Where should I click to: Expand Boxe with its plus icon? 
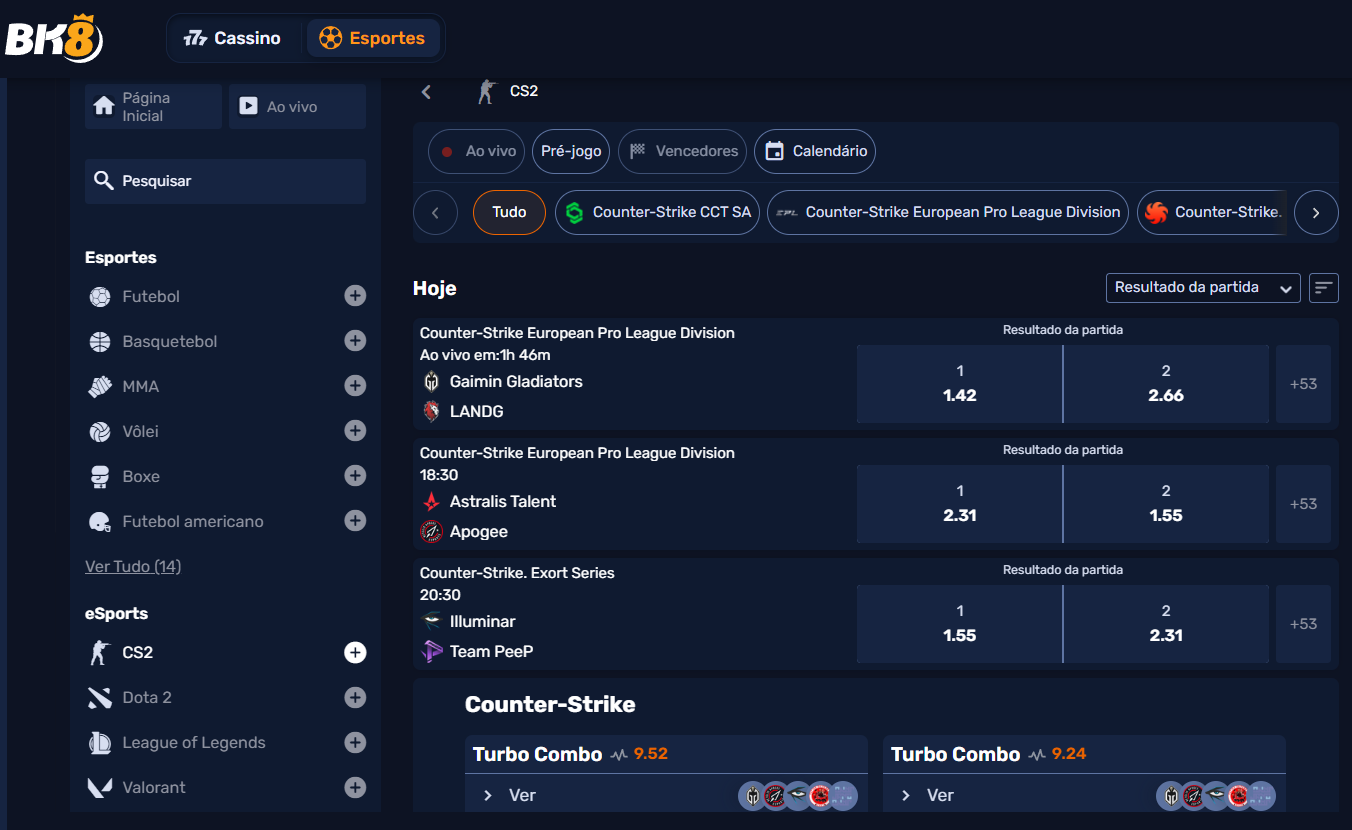355,476
